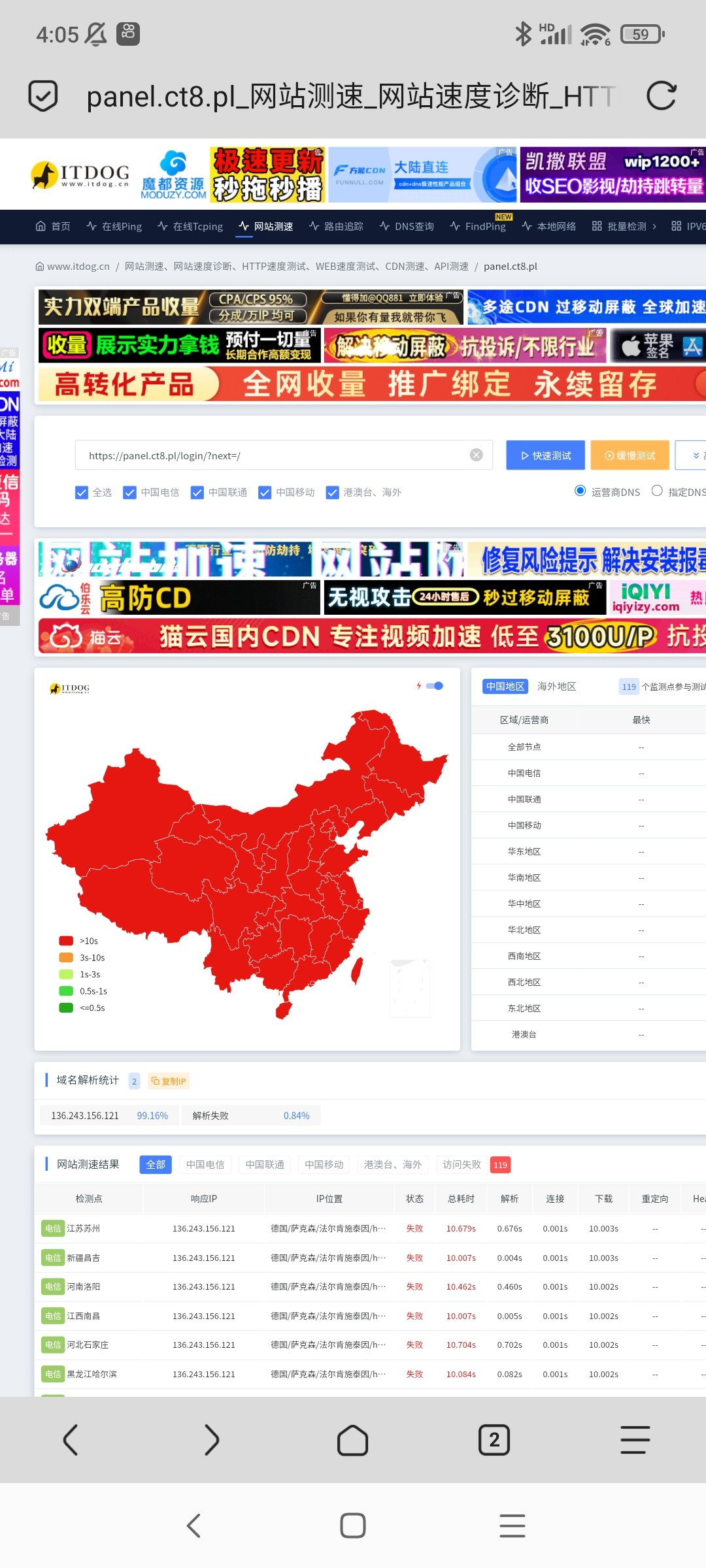Filter results by 中国联通
The image size is (706, 1568).
(265, 1164)
